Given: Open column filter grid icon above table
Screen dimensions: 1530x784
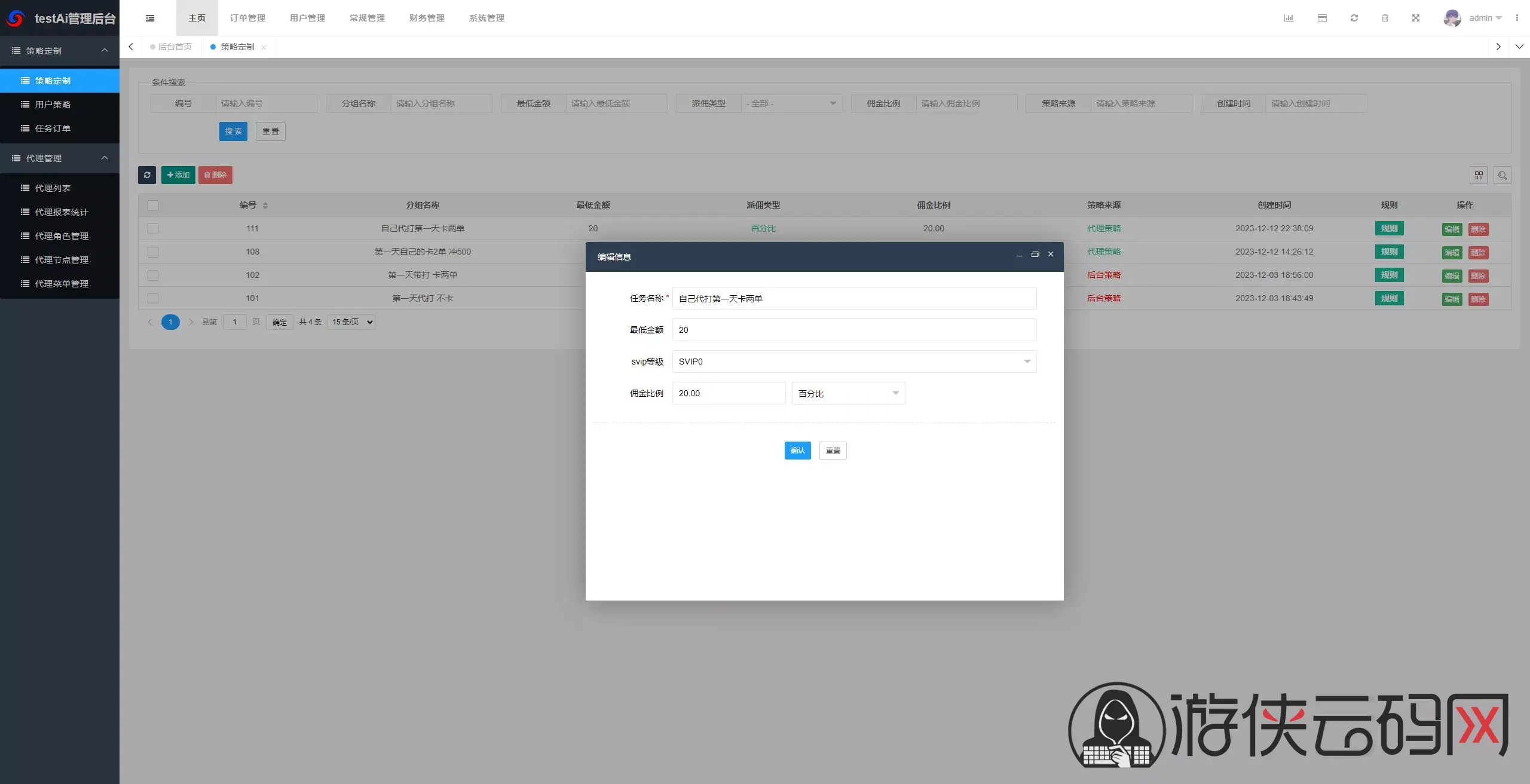Looking at the screenshot, I should click(x=1479, y=175).
